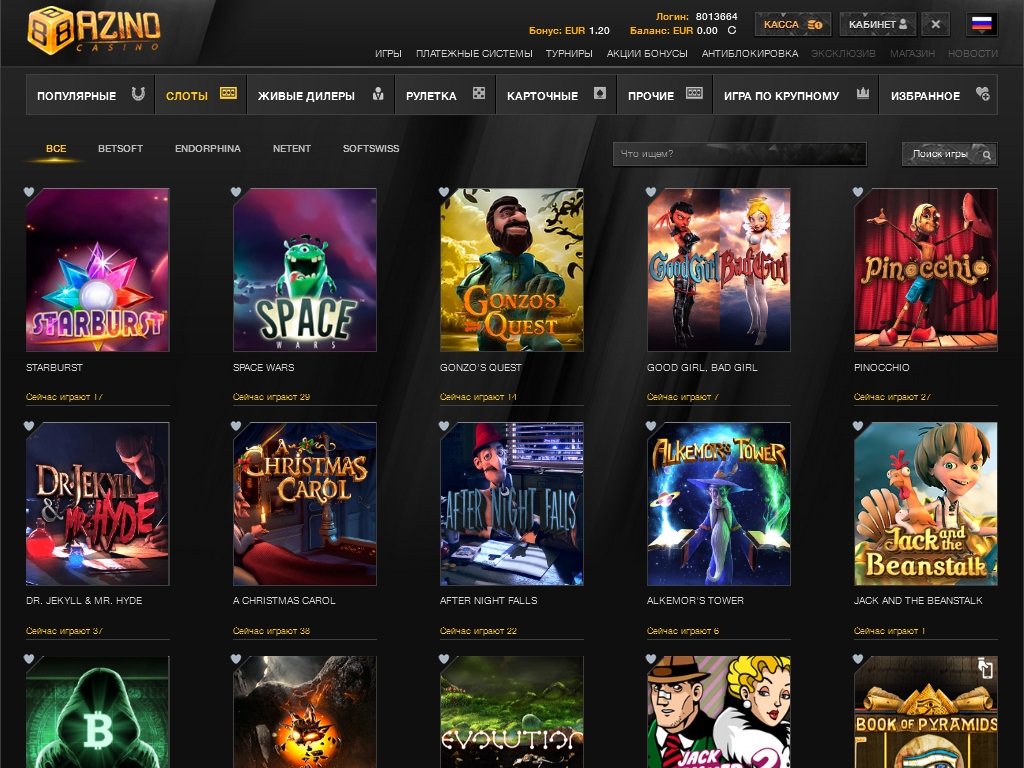
Task: Click the Что ищем search field
Action: coord(739,154)
